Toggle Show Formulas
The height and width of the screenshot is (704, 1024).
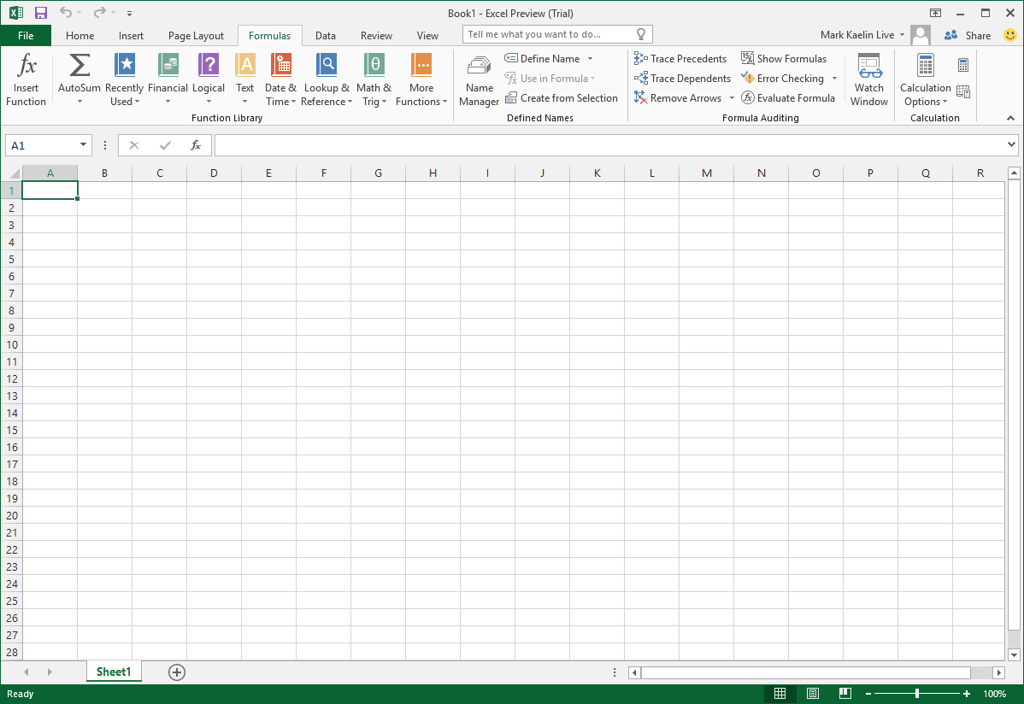[x=784, y=58]
